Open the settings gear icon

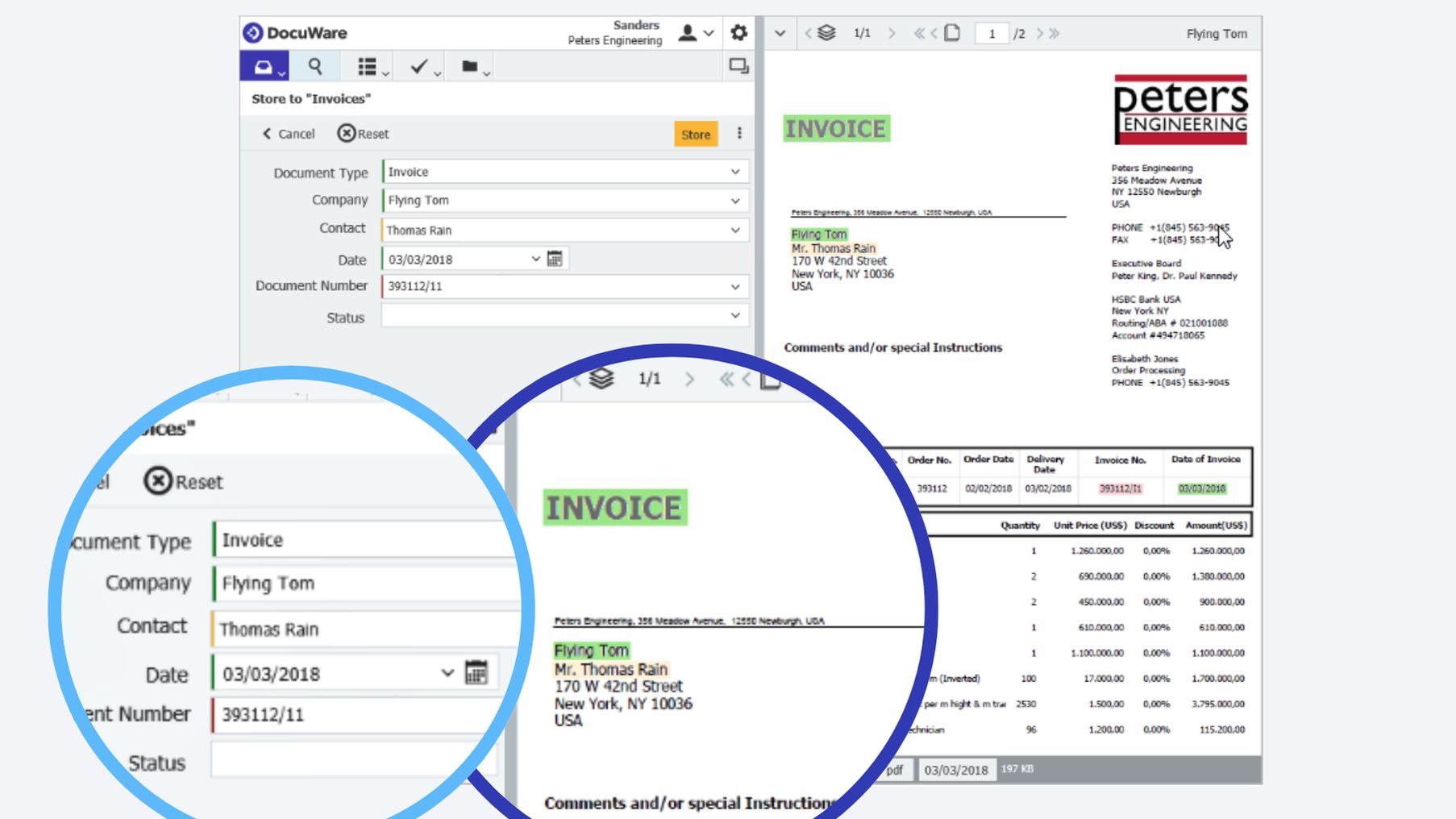point(738,33)
